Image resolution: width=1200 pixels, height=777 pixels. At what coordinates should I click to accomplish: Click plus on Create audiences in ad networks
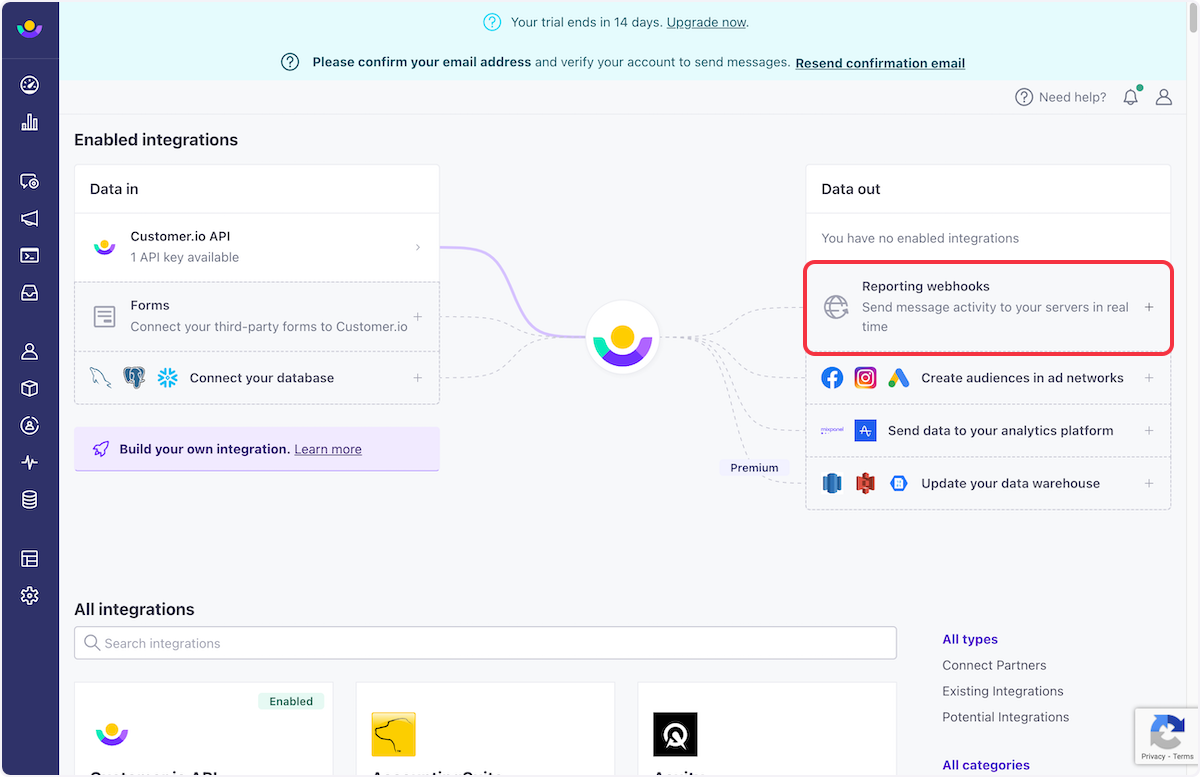click(1149, 378)
